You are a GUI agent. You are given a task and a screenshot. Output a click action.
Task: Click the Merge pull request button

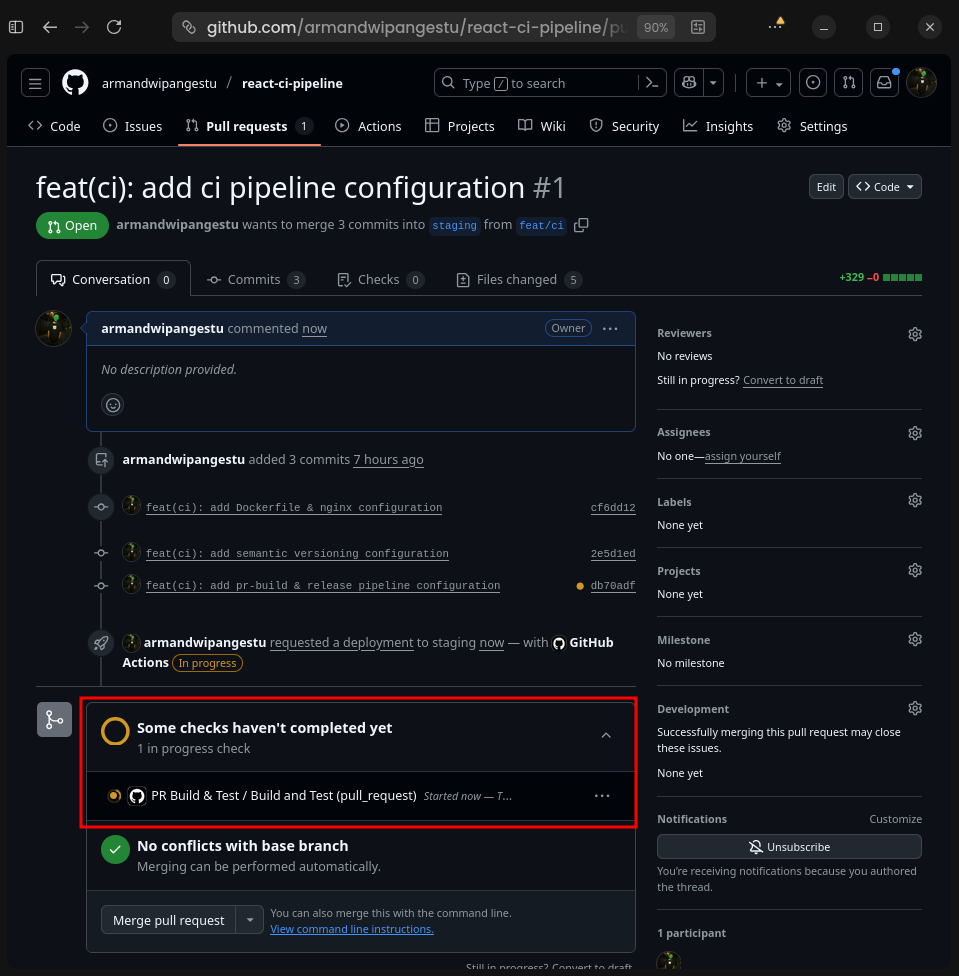(x=168, y=920)
